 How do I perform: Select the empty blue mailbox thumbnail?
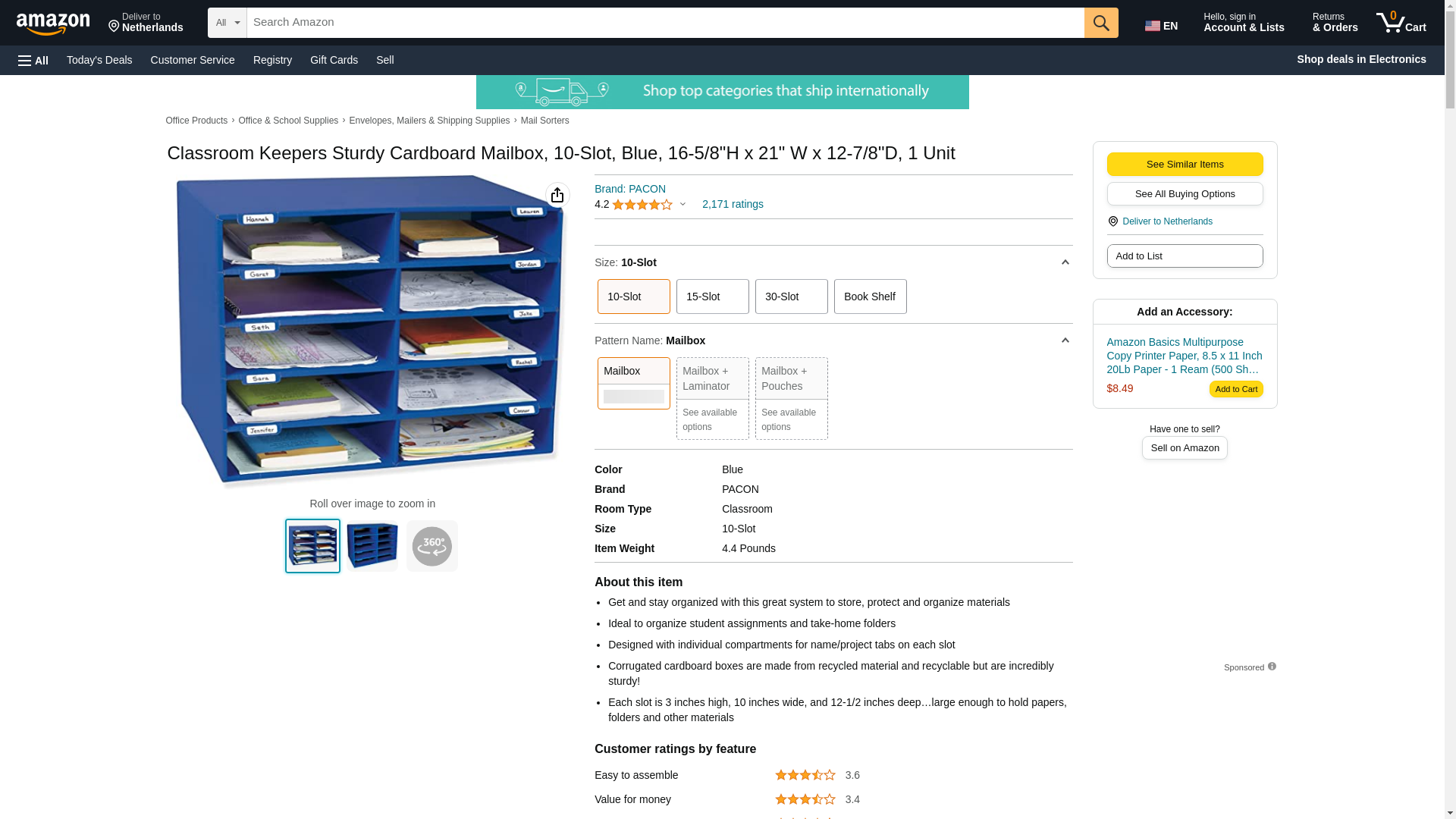point(372,546)
